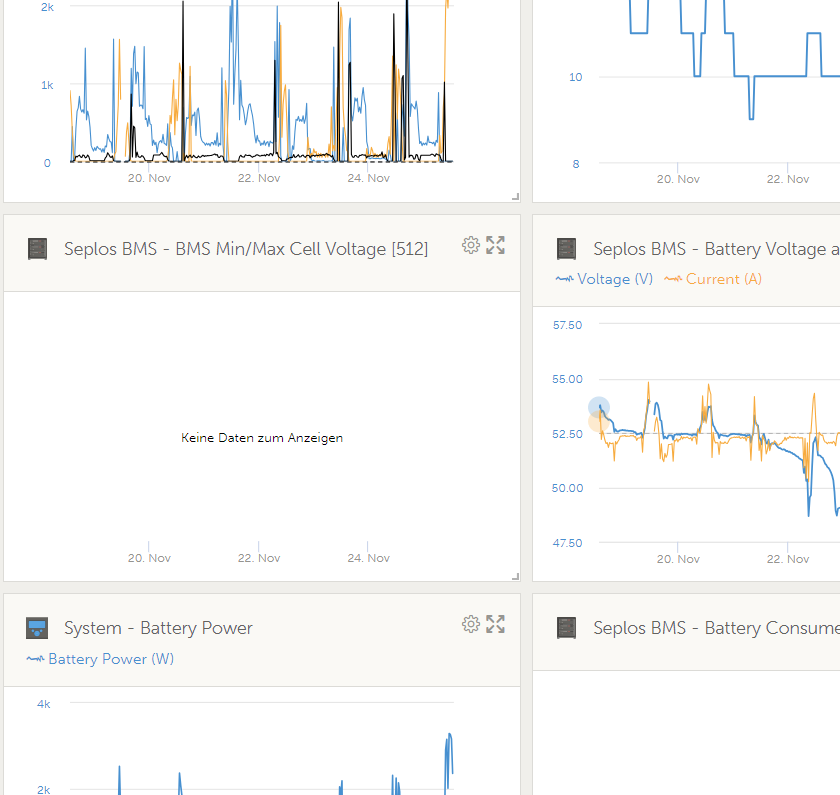Screen dimensions: 840x795
Task: Click the system icon beside System - Battery Power
Action: point(37,628)
